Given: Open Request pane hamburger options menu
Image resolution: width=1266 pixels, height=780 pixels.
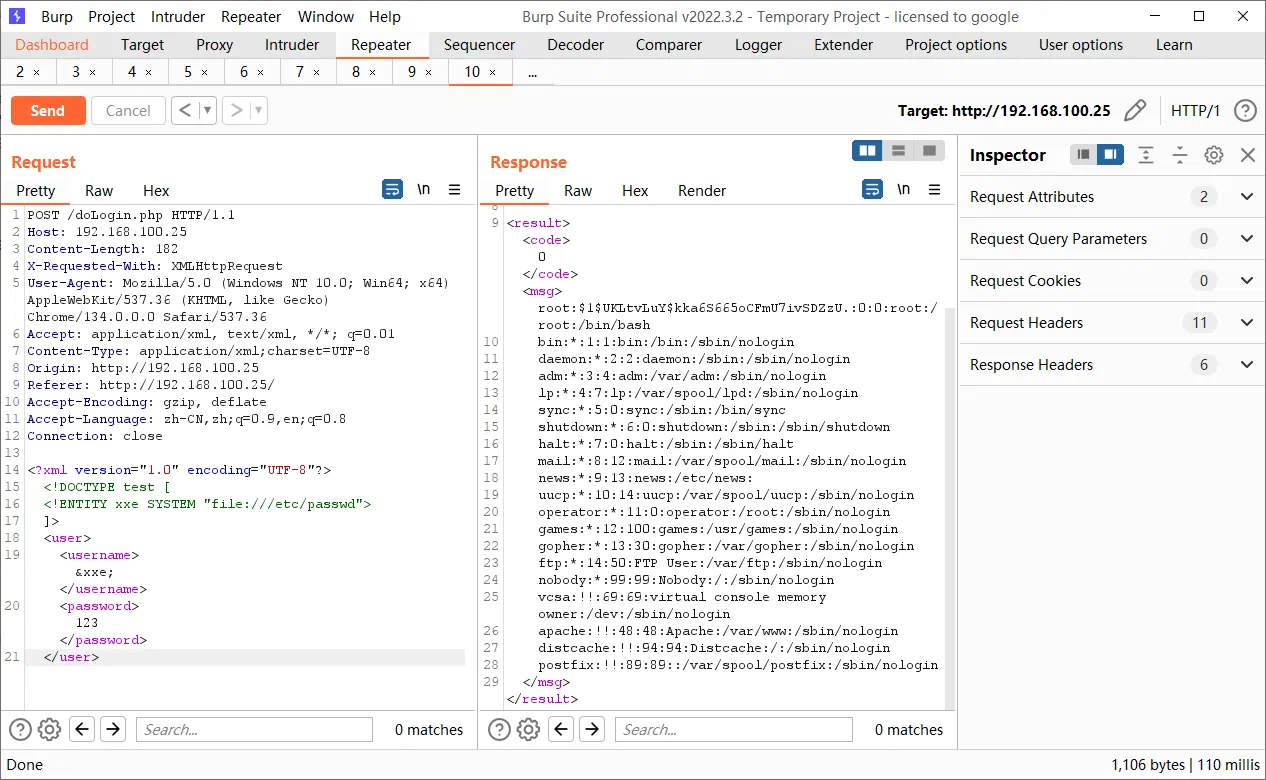Looking at the screenshot, I should pos(454,189).
